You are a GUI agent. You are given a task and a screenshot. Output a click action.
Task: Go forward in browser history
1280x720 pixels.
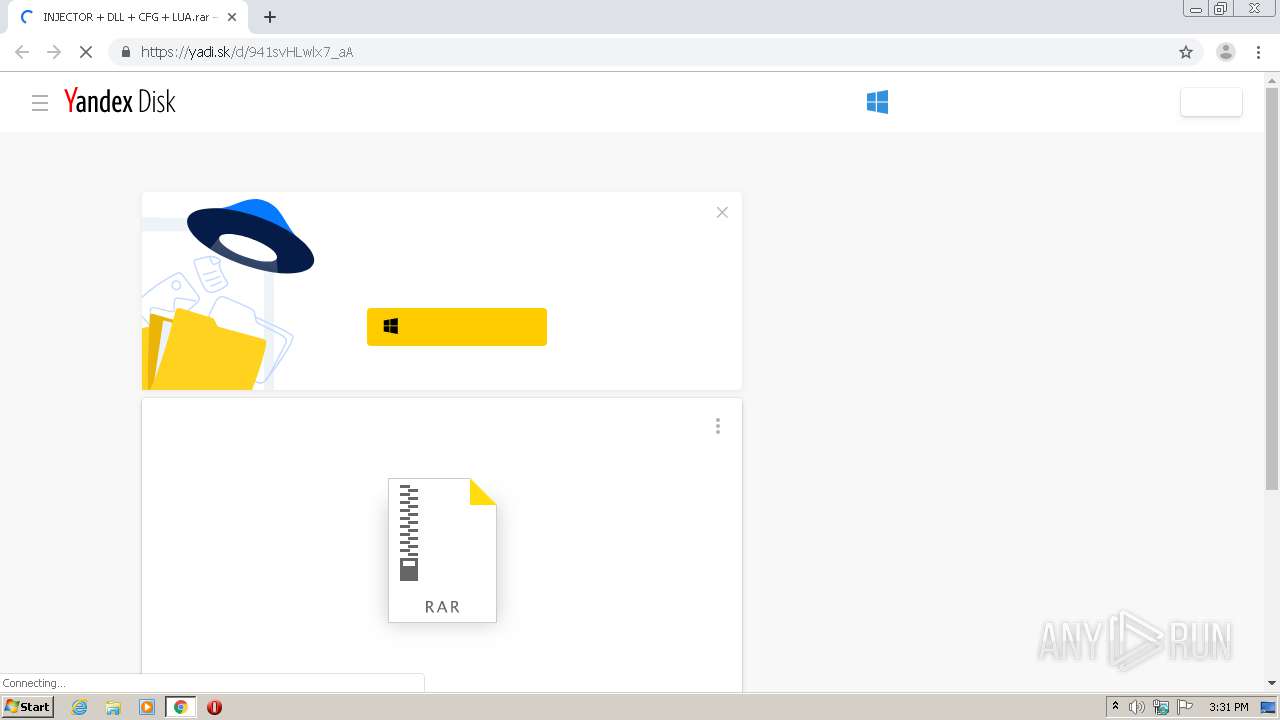[54, 52]
